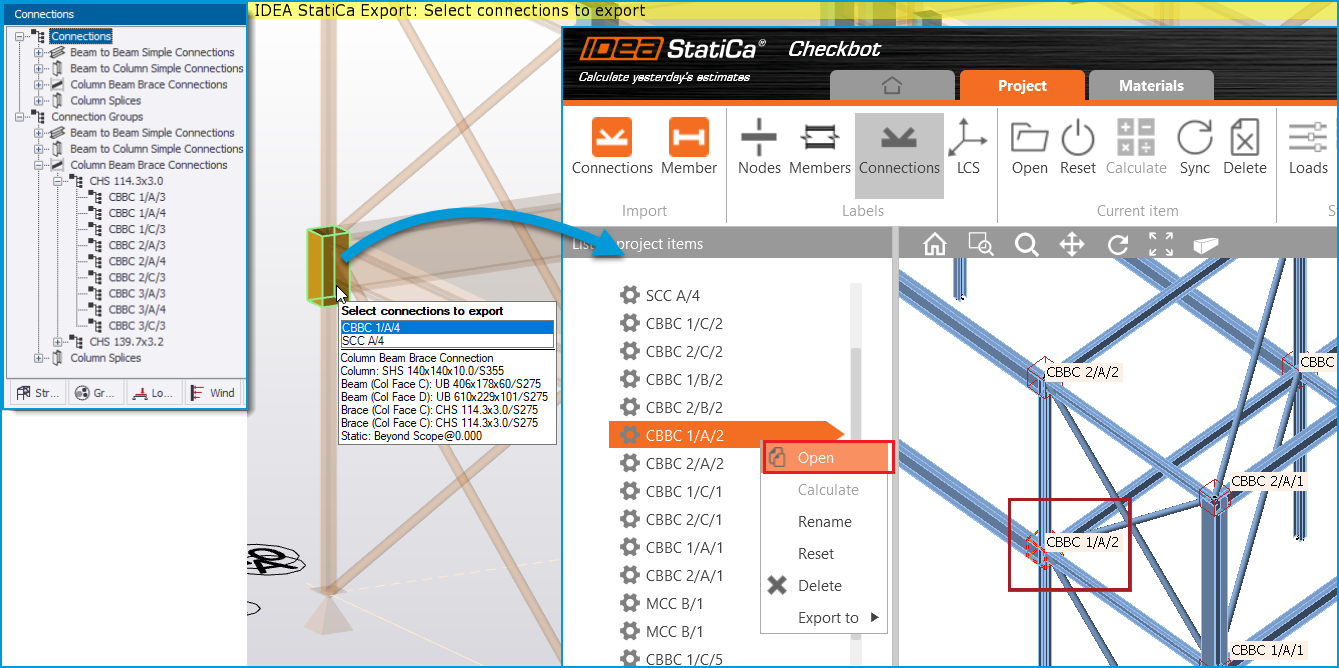Open the Gr... tab in the Connections panel
Screen dimensions: 1339x668
(95, 393)
